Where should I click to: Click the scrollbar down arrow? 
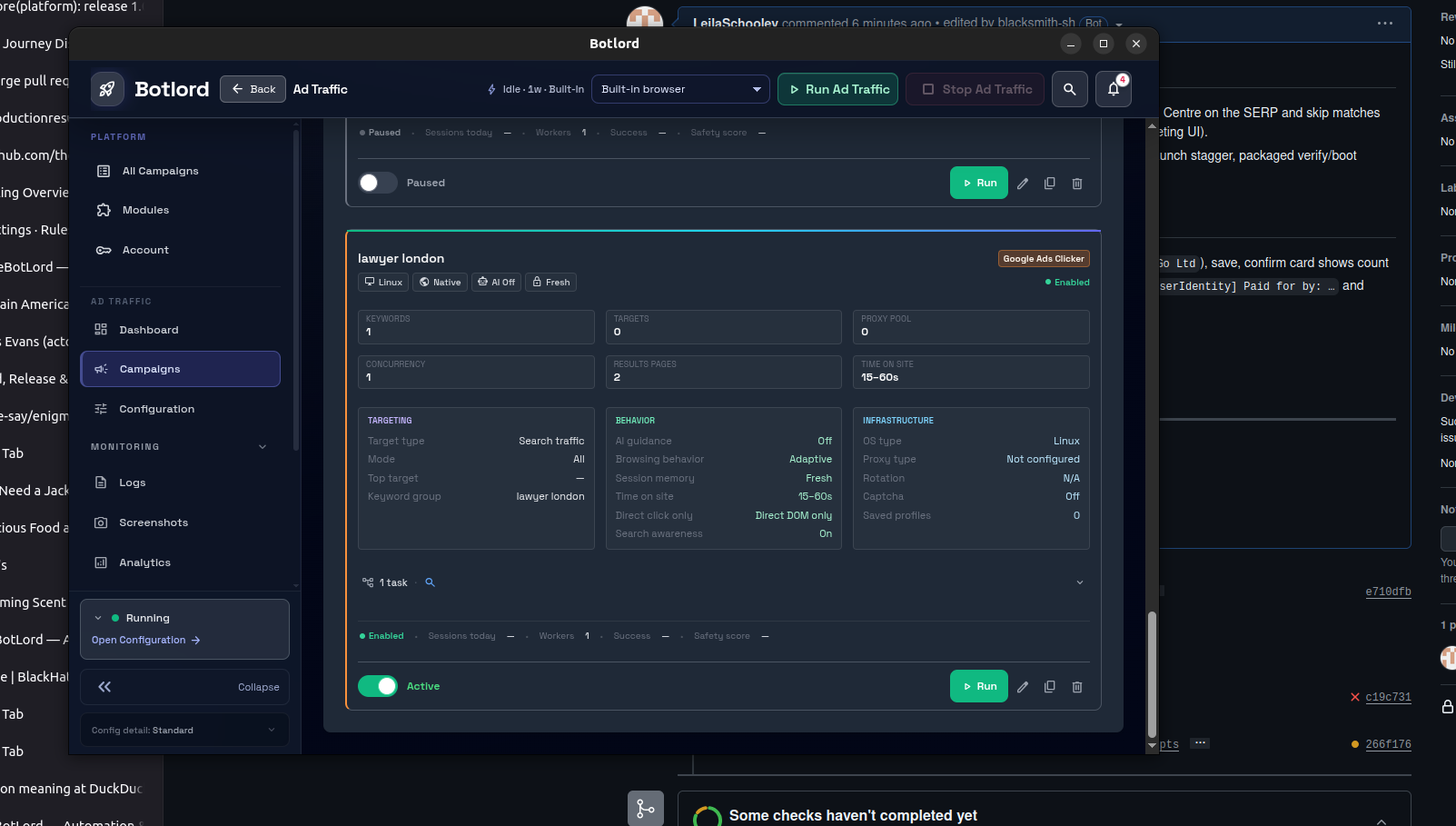click(1152, 745)
